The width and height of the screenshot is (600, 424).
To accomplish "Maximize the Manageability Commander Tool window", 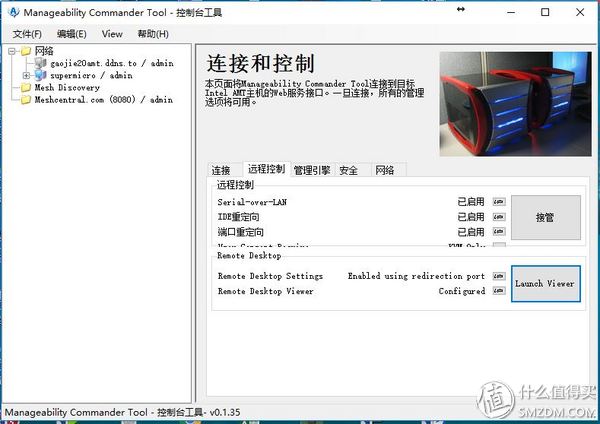I will pos(545,12).
